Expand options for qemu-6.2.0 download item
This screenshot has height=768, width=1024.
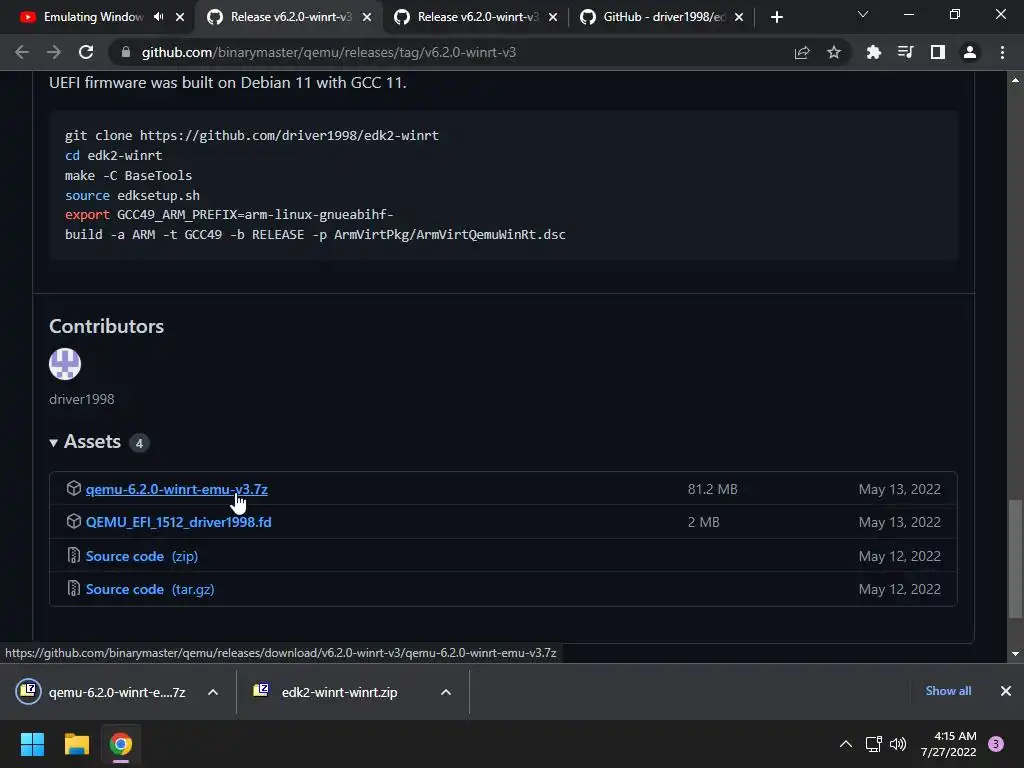[x=213, y=692]
